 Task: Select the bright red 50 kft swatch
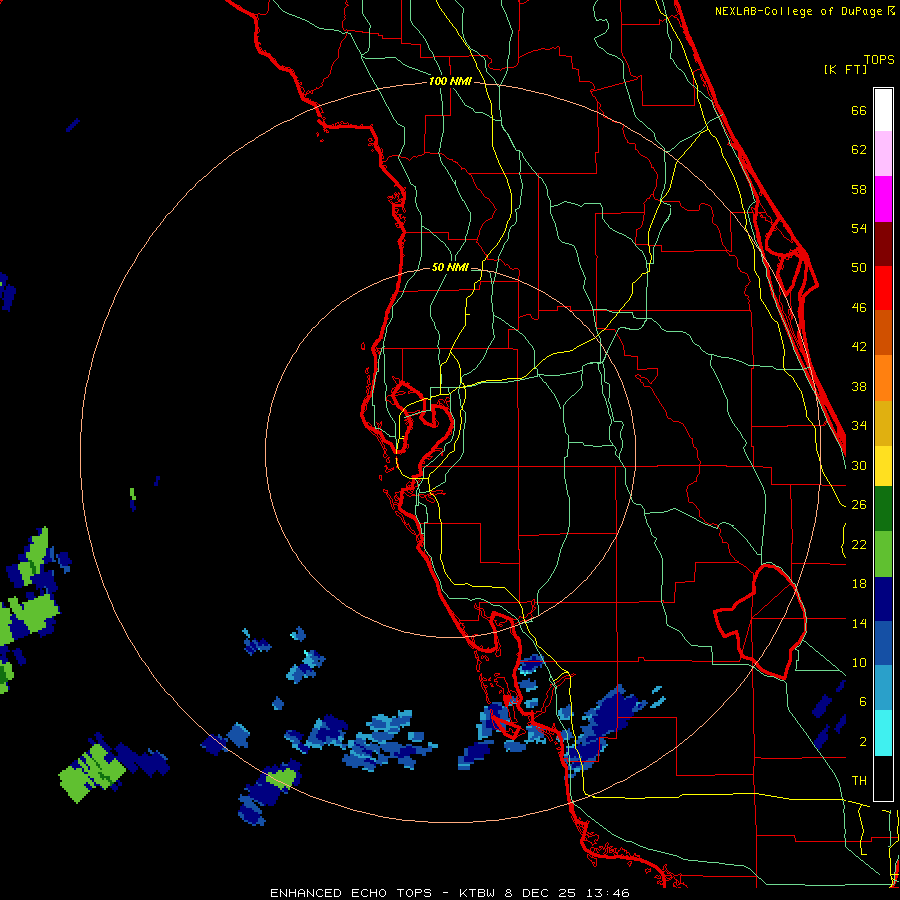[883, 288]
